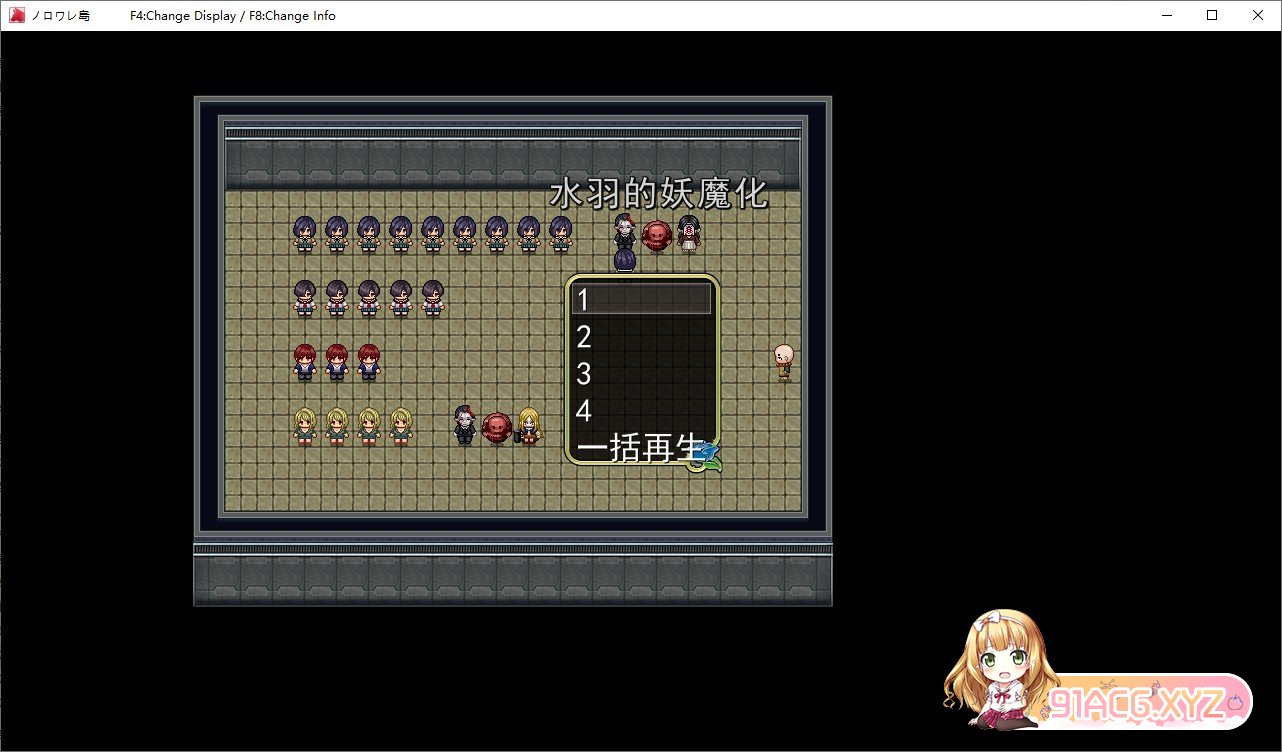Click the lower red skull orb sprite
Viewport: 1282px width, 752px height.
click(496, 427)
